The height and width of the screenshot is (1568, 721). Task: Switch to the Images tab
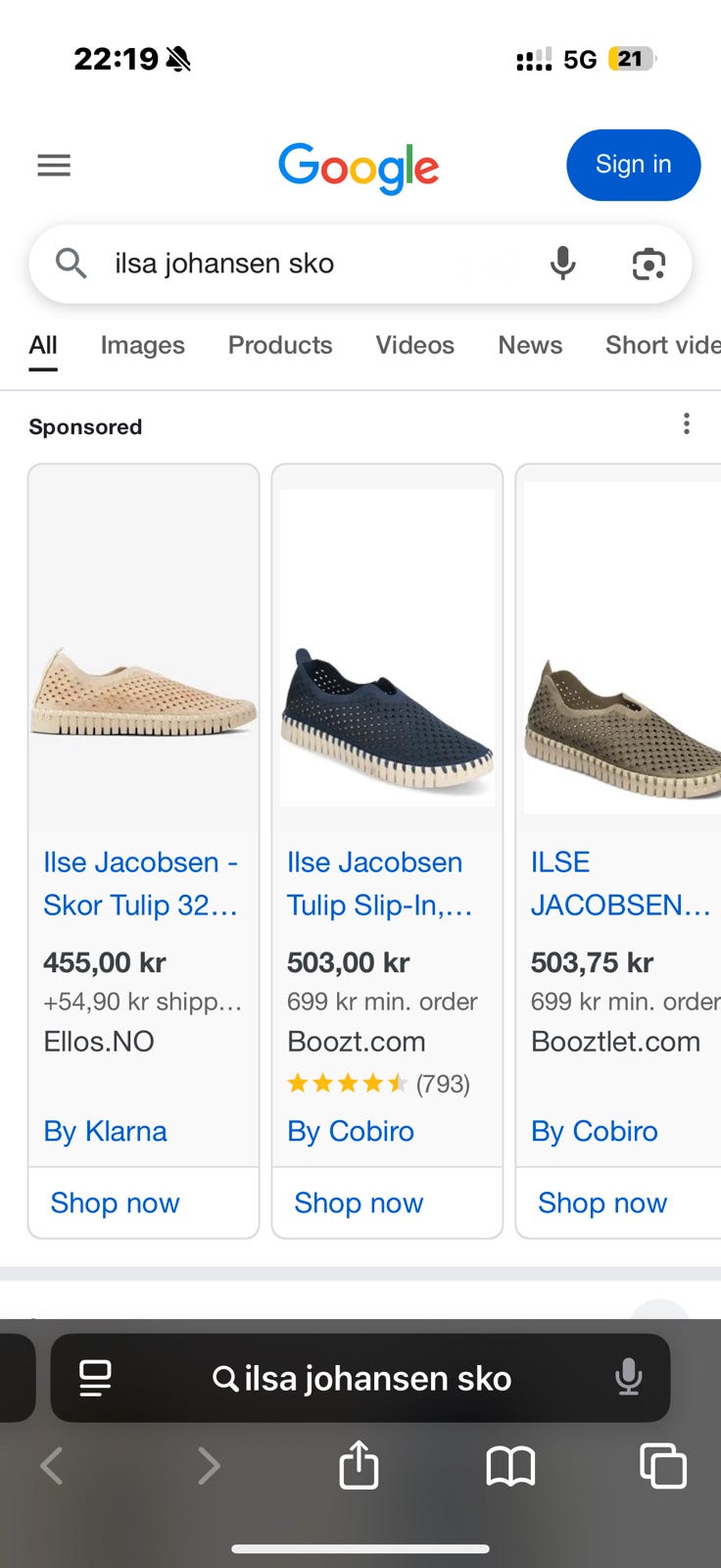pyautogui.click(x=142, y=345)
